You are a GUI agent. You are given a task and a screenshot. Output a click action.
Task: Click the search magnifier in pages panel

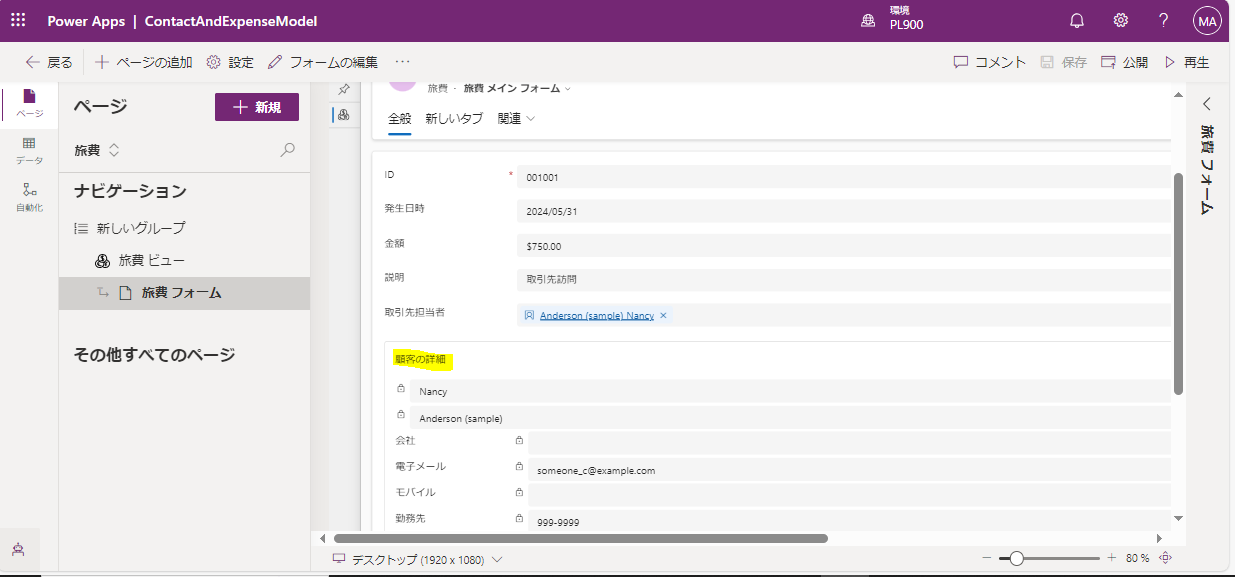pos(288,150)
